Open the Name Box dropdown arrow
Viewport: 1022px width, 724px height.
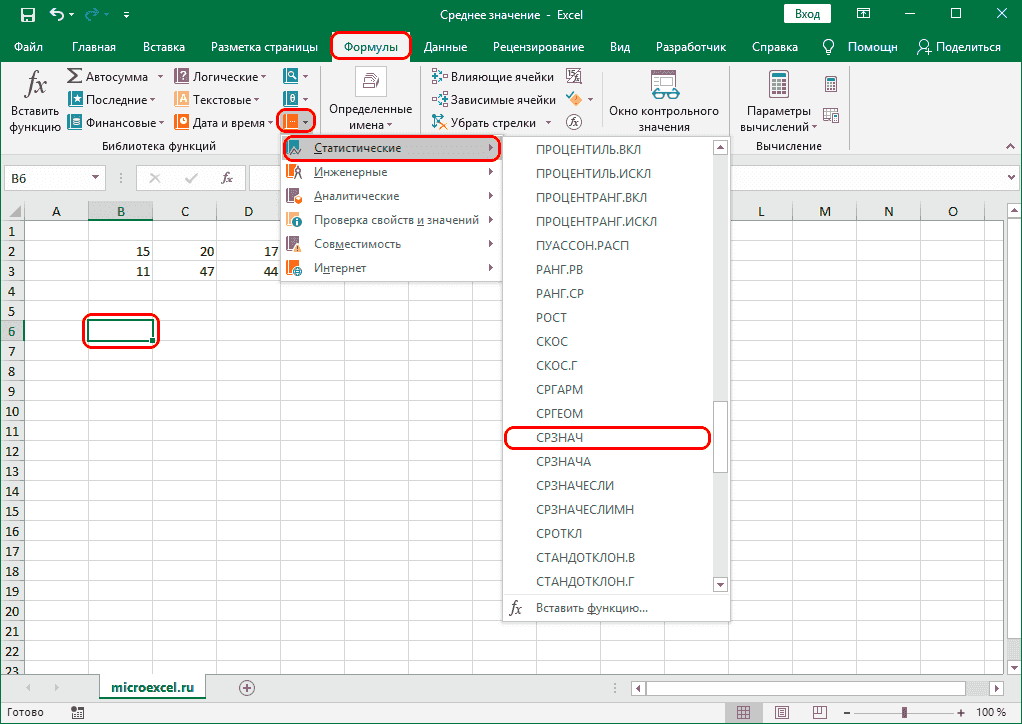click(x=96, y=178)
